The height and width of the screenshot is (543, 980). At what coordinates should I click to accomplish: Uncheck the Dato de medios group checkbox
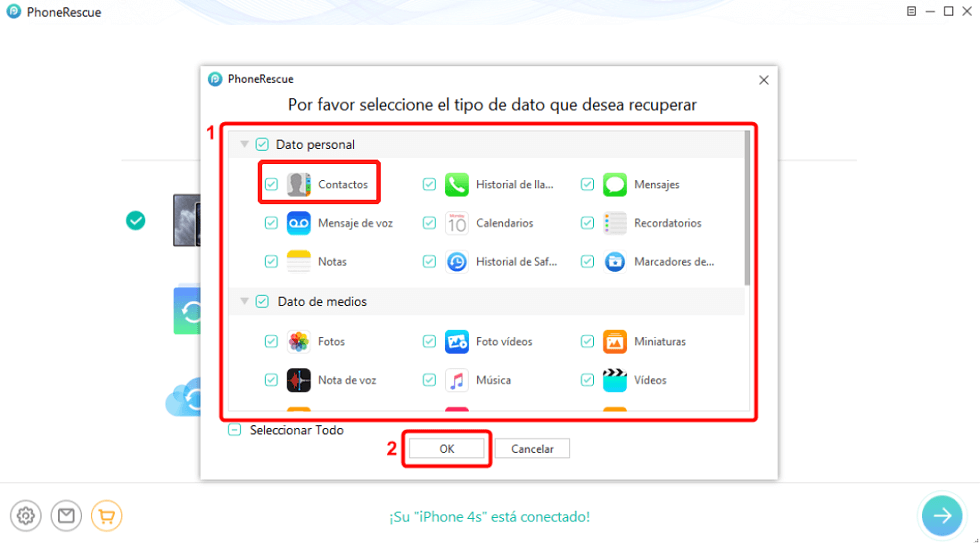[262, 301]
